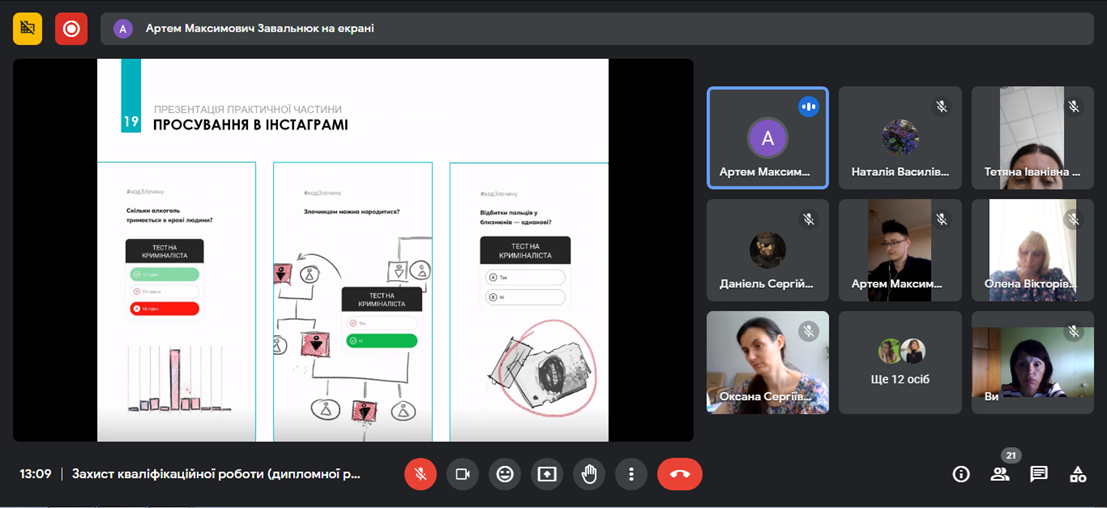Leave the call with the red hang-up button

[x=680, y=474]
